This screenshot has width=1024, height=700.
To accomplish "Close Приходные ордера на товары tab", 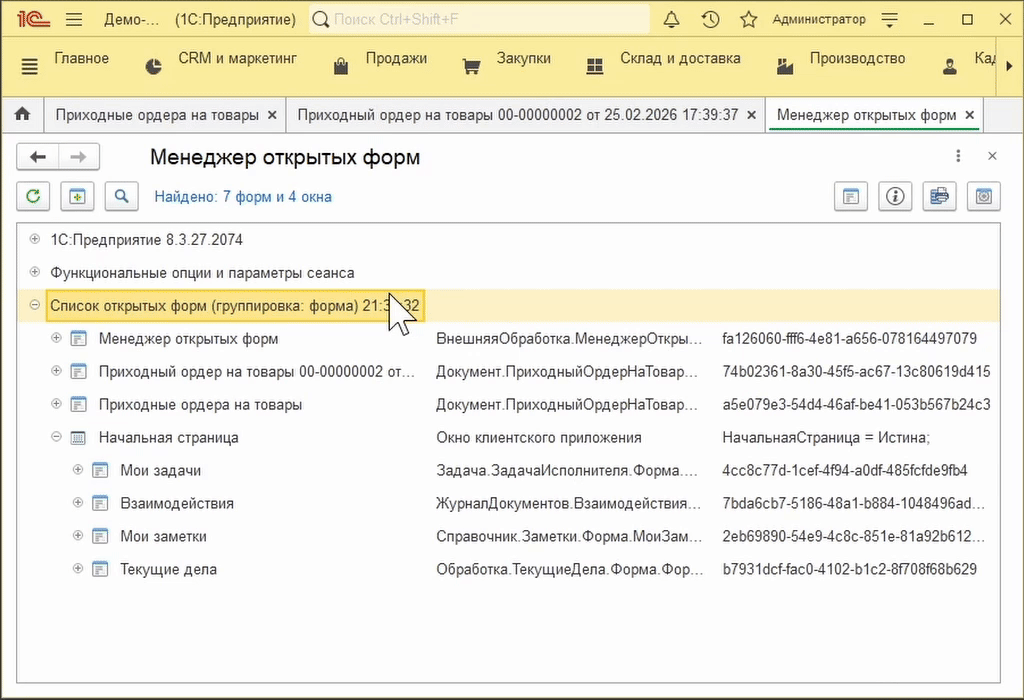I will (272, 115).
